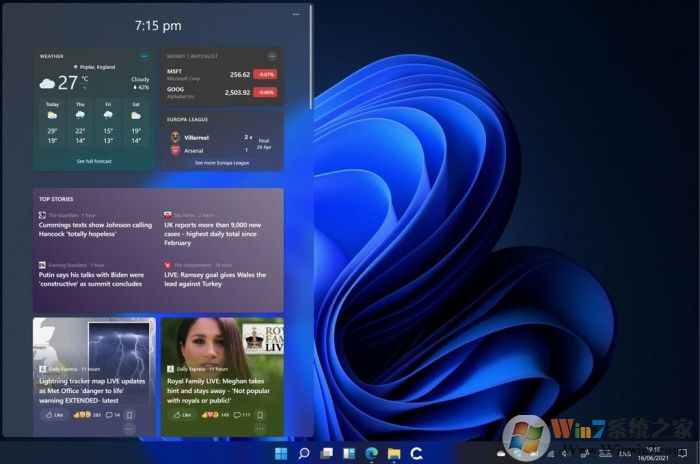
Task: Open the Weather widget options menu
Action: (145, 56)
